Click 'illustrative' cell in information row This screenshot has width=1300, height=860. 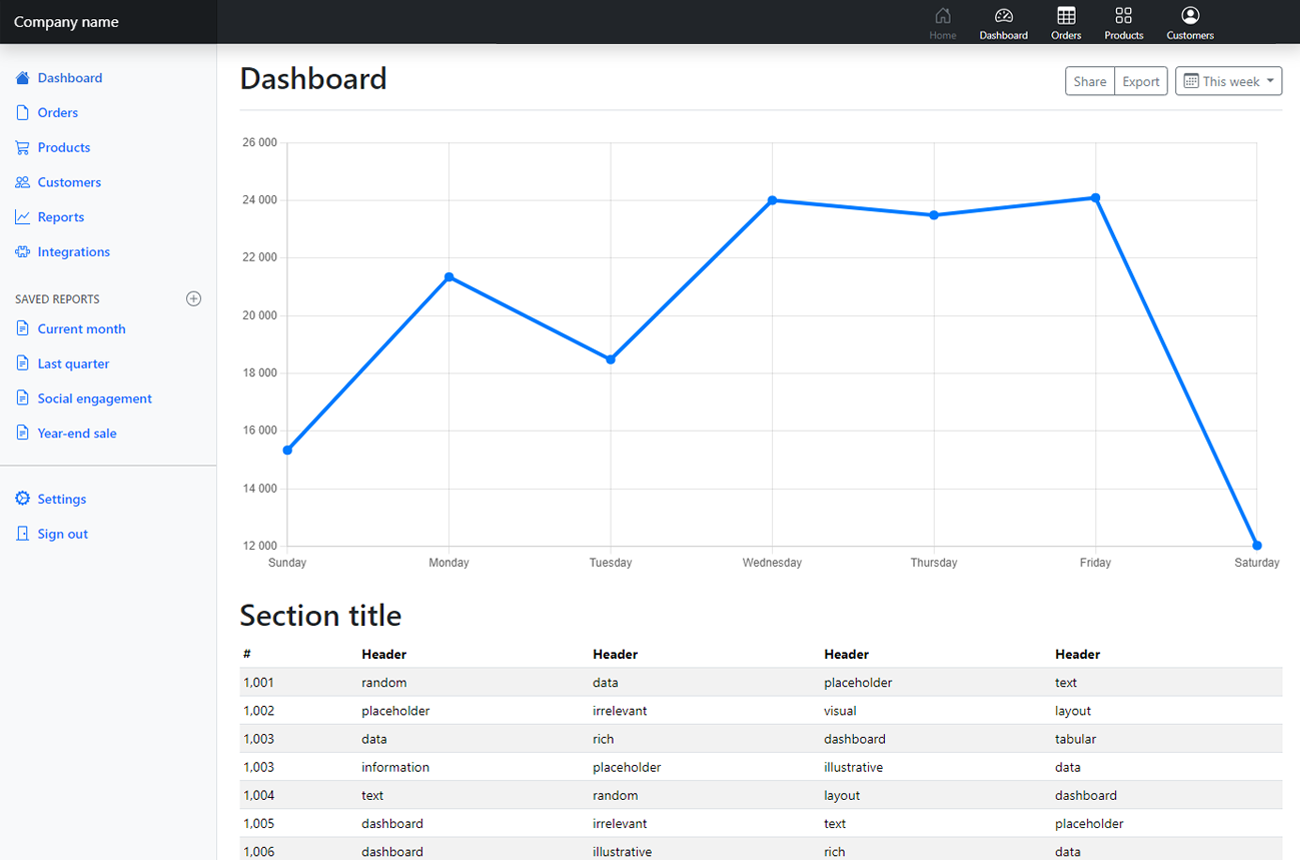(853, 767)
